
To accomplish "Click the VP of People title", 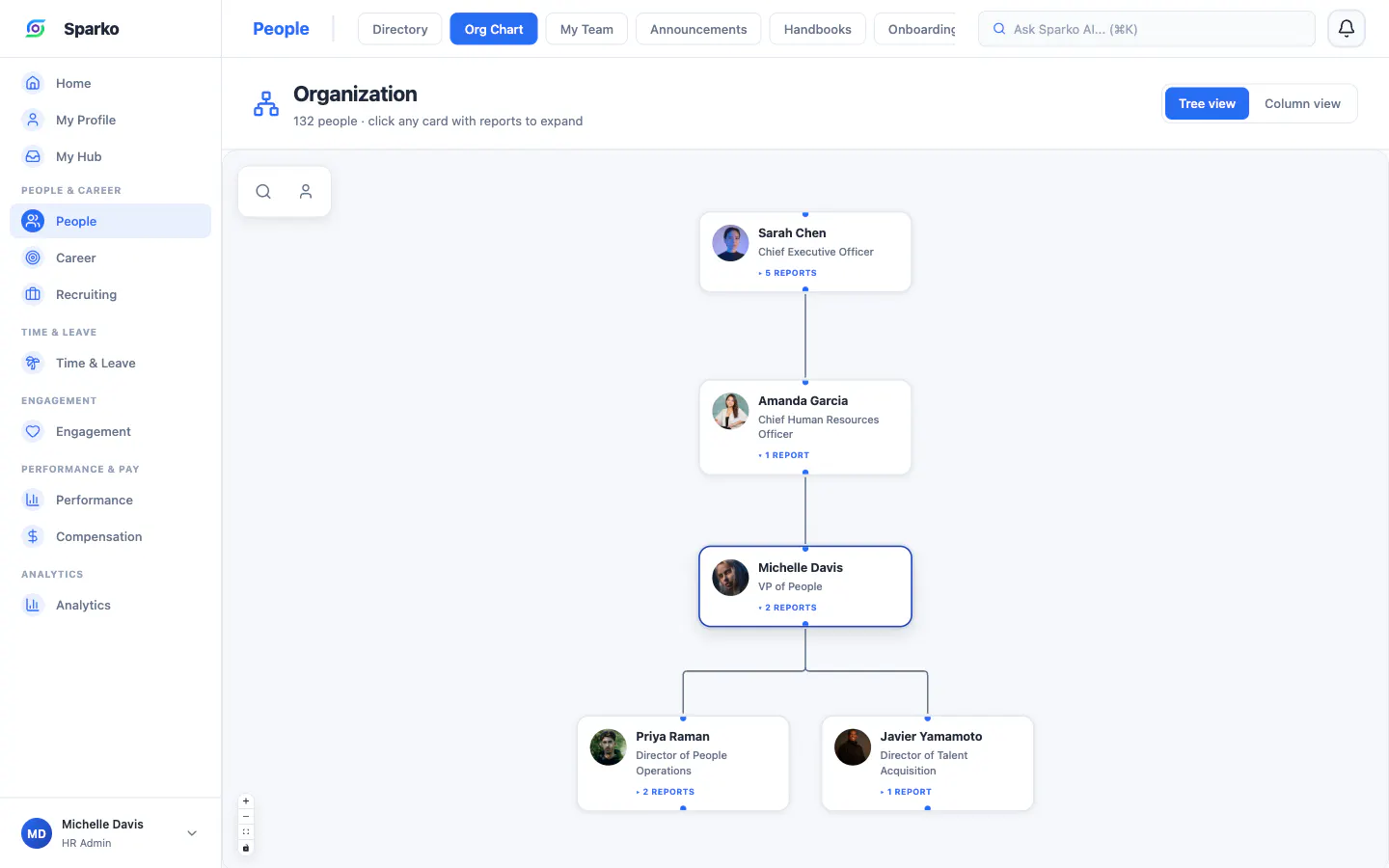I will tap(790, 586).
